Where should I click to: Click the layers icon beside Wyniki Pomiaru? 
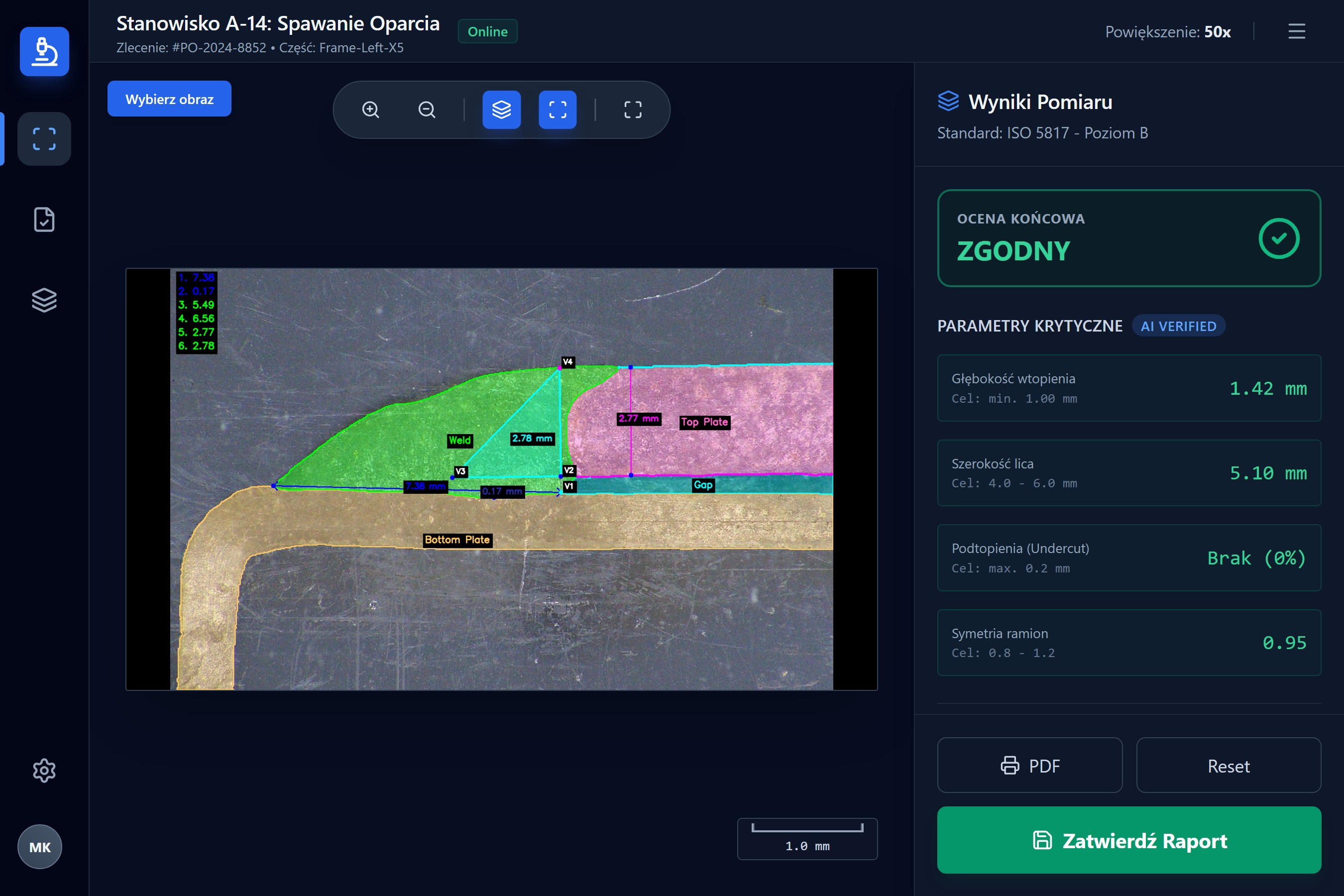948,101
